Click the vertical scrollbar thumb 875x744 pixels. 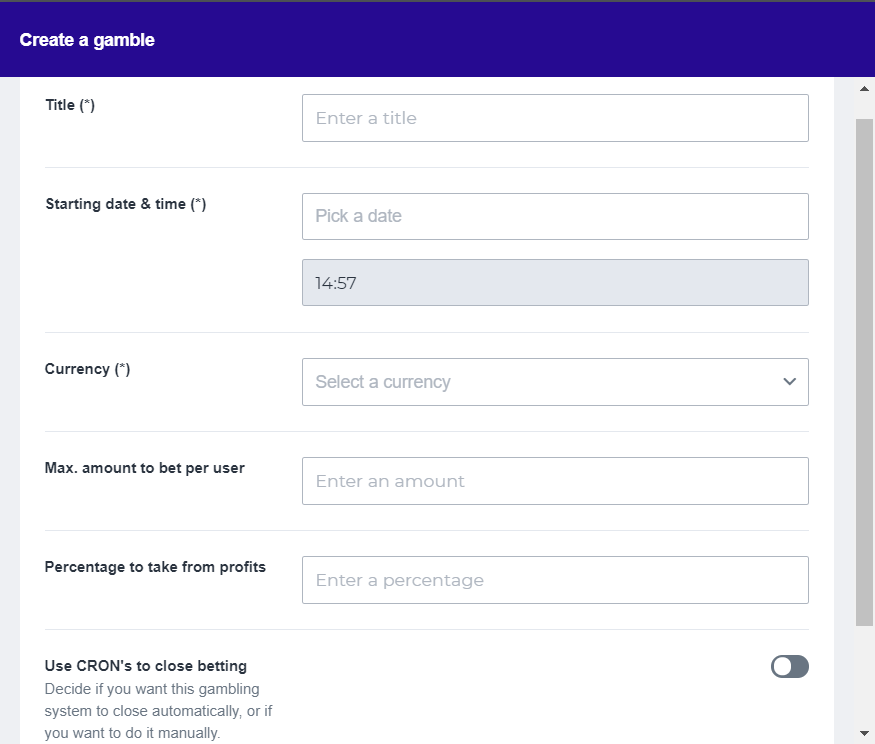coord(864,370)
